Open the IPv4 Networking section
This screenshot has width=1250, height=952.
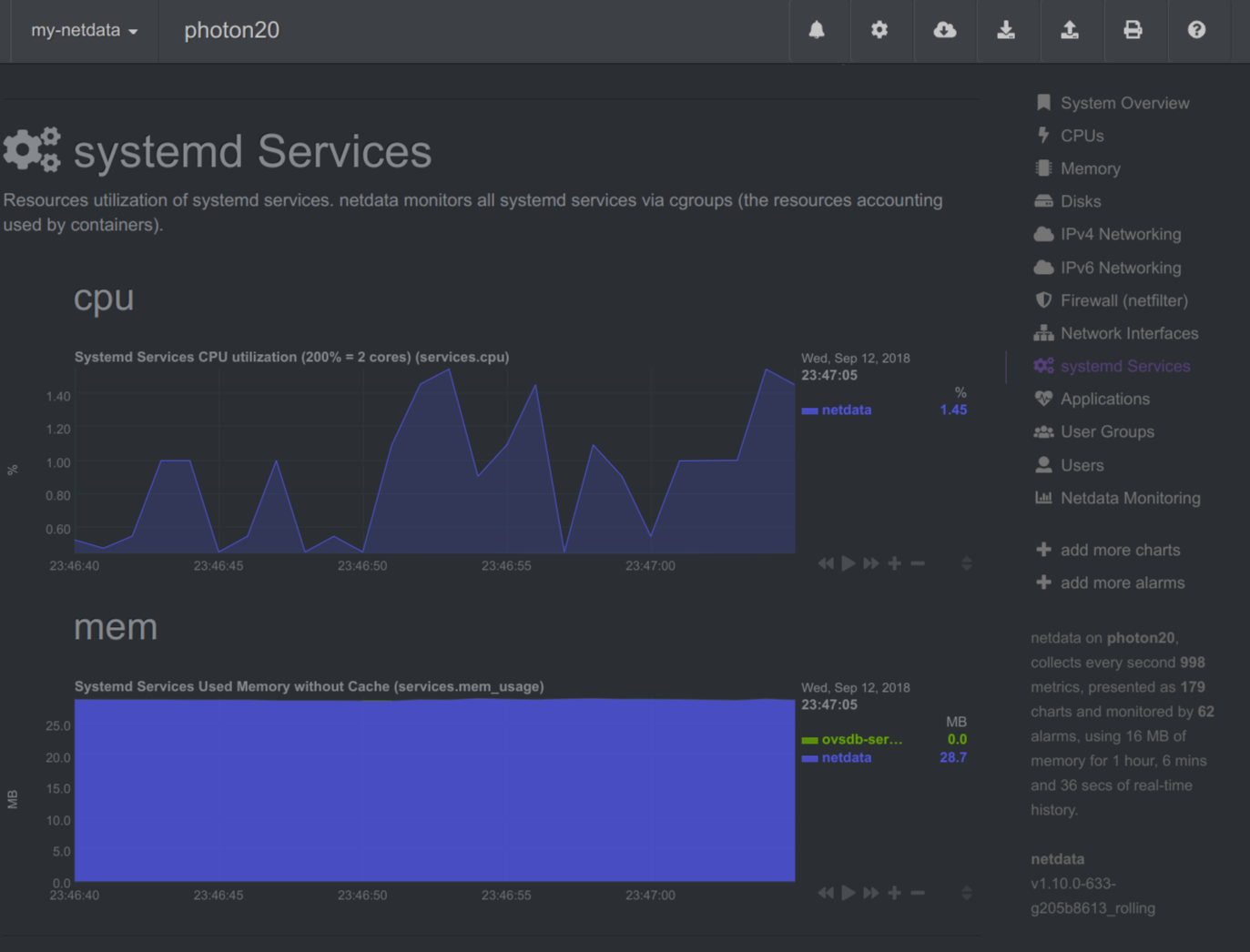[x=1120, y=234]
